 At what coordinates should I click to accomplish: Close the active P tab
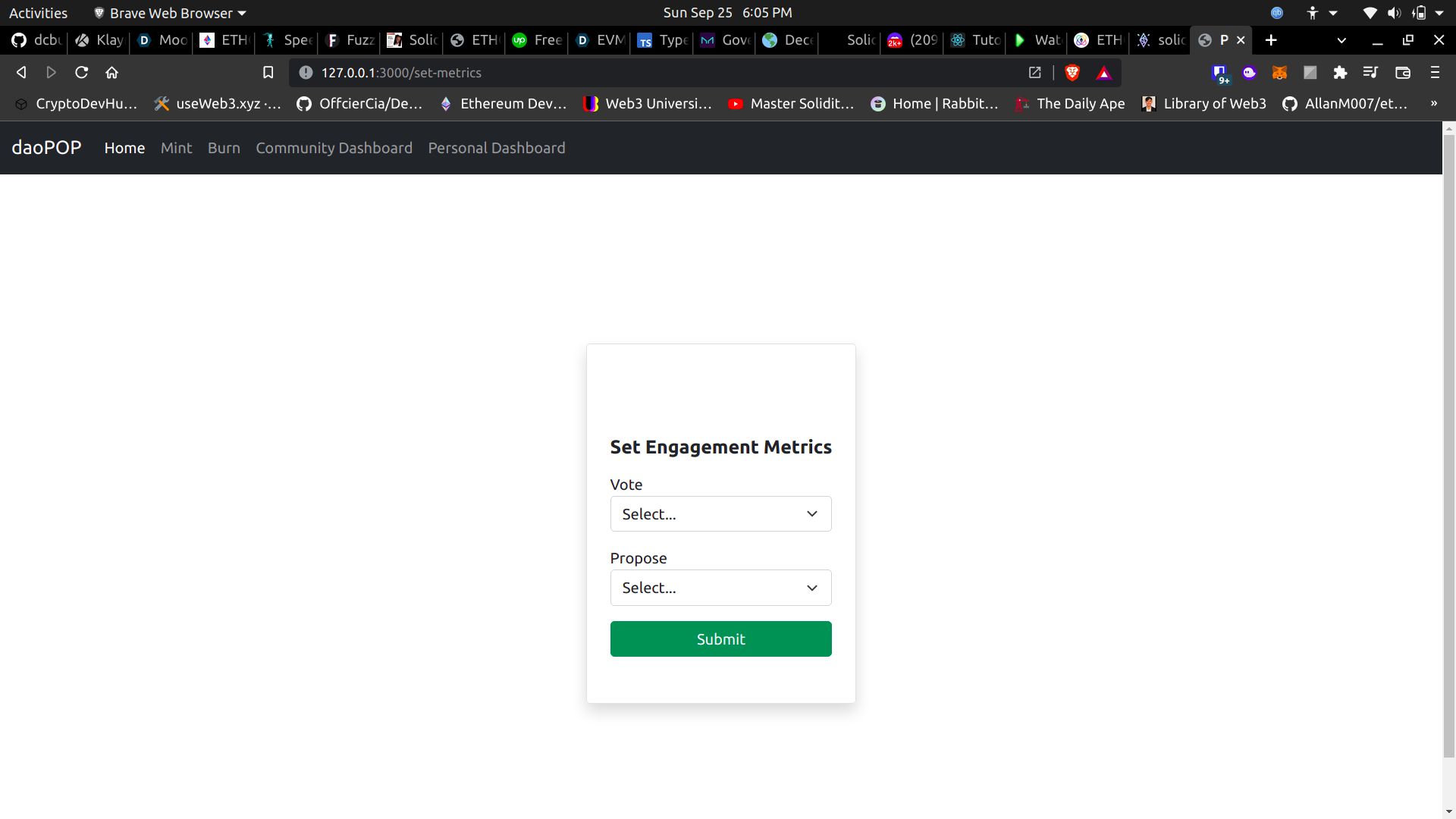pyautogui.click(x=1241, y=39)
